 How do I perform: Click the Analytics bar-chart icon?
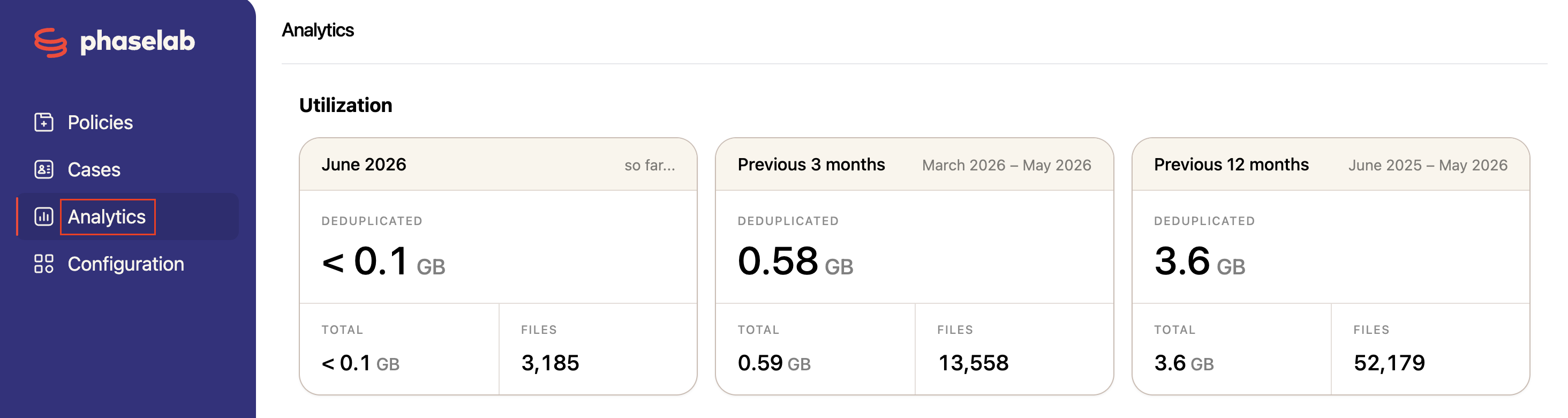point(44,217)
